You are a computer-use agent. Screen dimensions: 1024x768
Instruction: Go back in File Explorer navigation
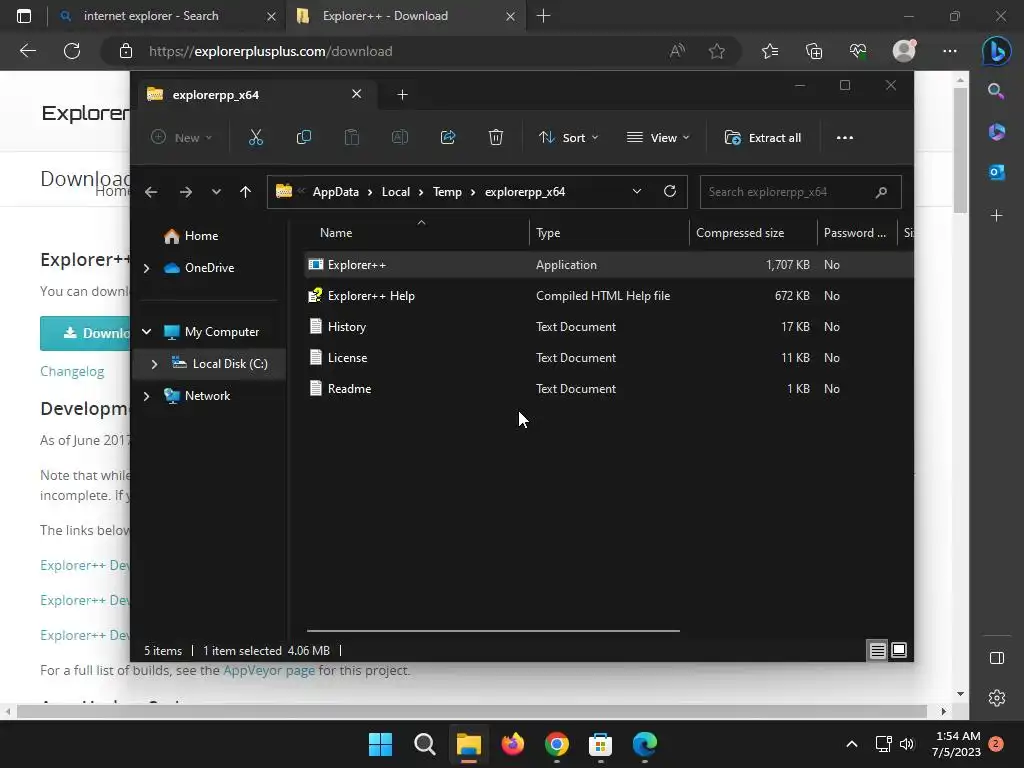(151, 192)
